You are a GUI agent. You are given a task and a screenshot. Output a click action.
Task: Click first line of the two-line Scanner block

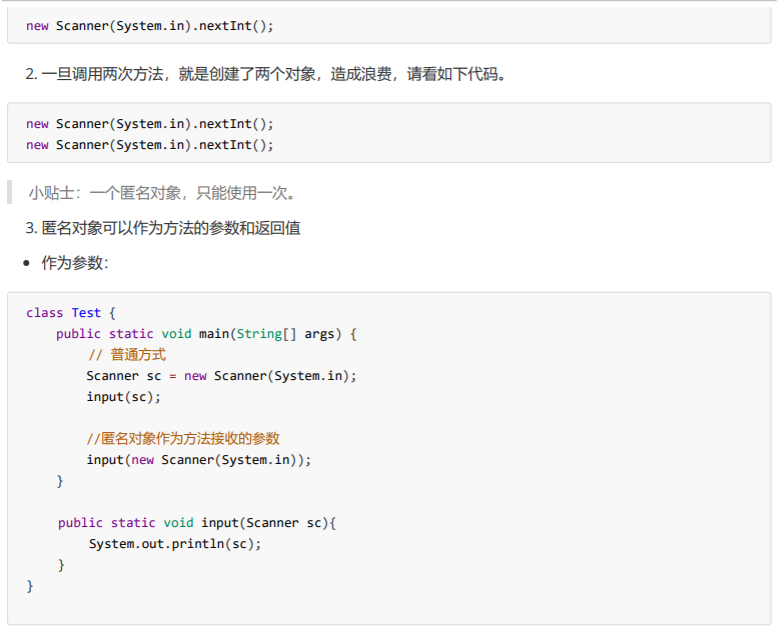point(150,124)
